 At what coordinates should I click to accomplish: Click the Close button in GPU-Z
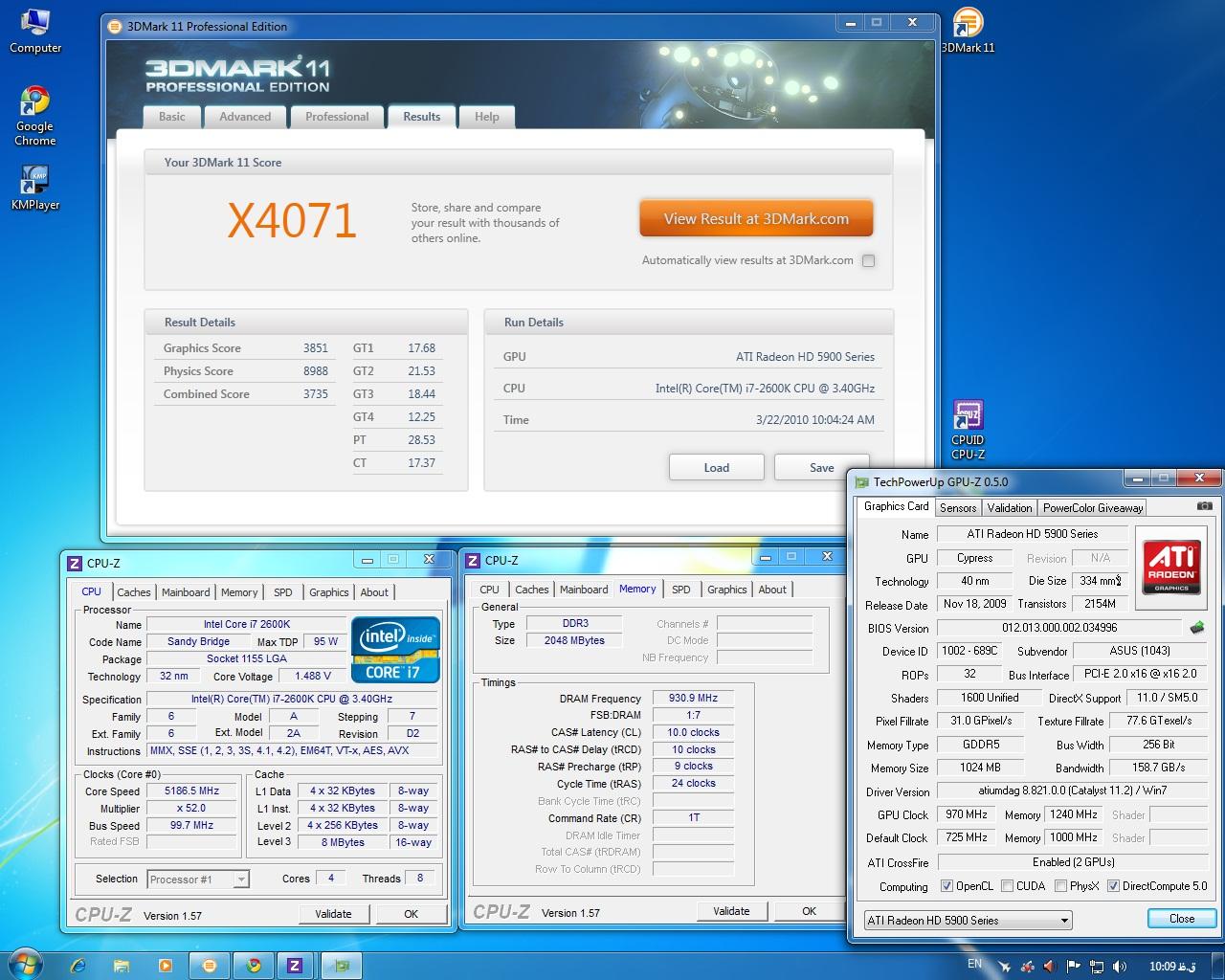point(1182,919)
